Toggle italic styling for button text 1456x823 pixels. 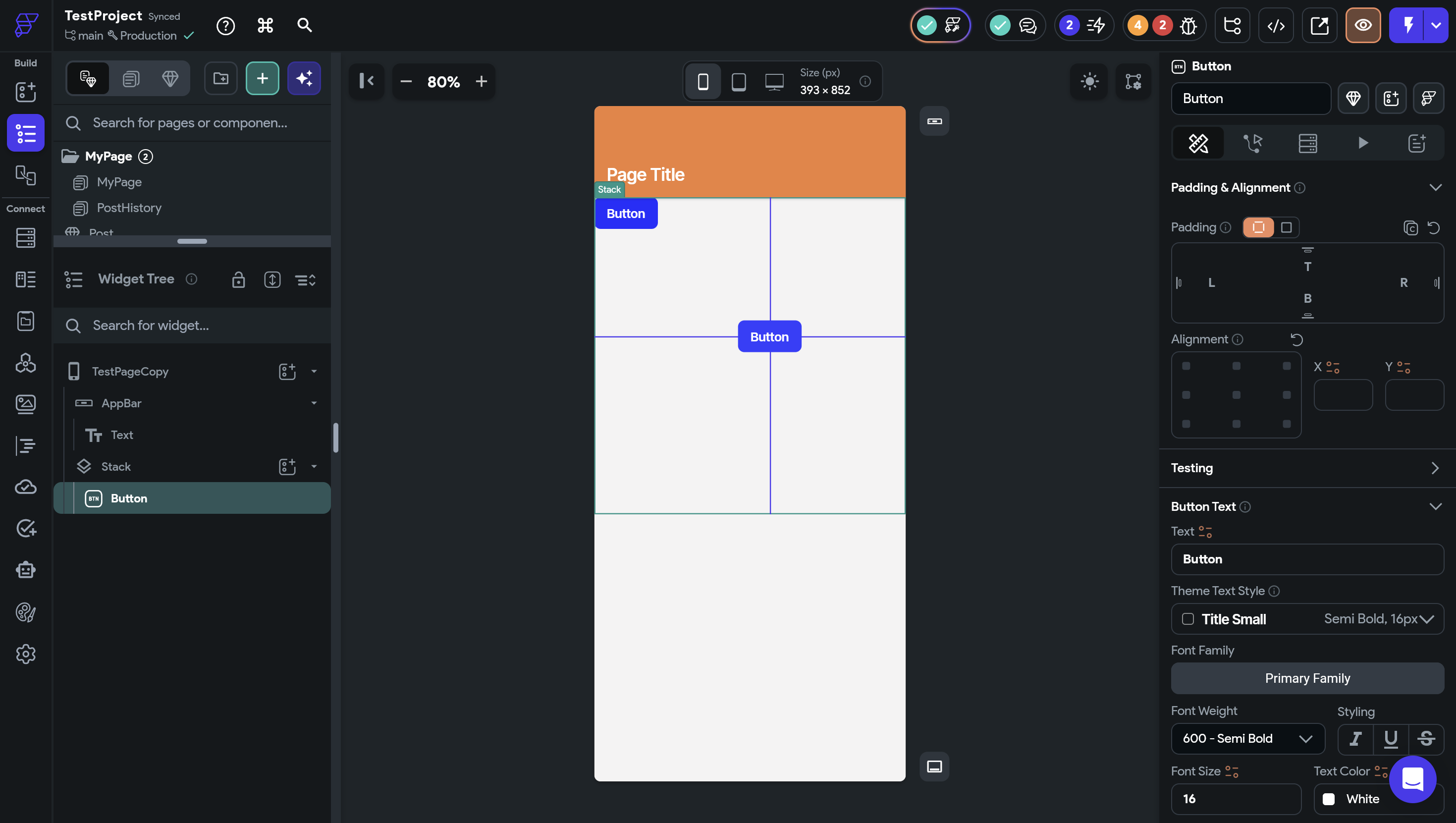1355,739
